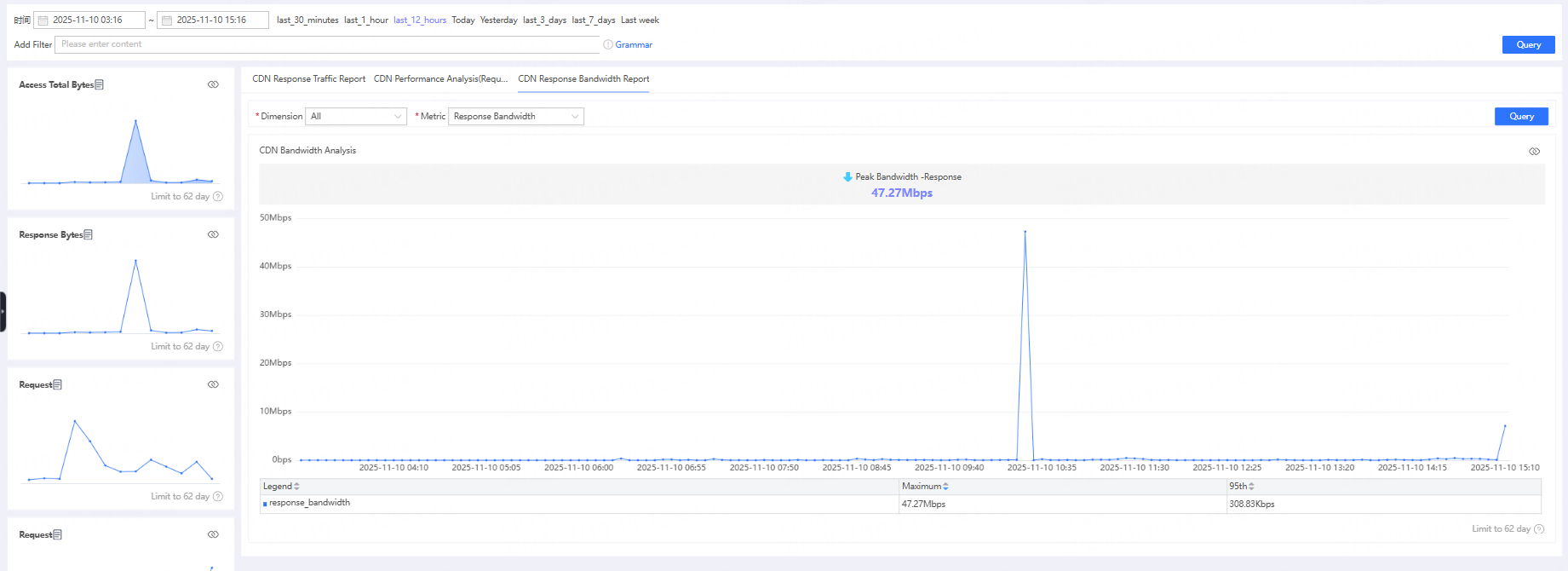Open the CDN Performance Analysis tab
The image size is (1568, 571).
440,79
